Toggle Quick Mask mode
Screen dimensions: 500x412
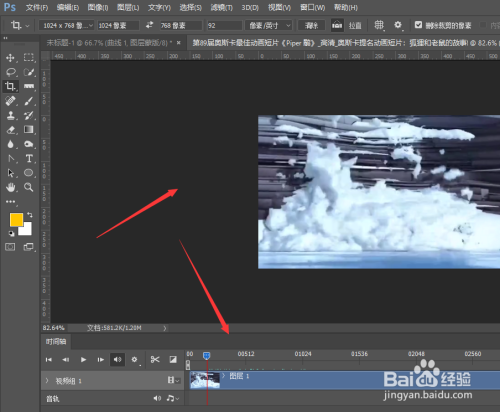(x=10, y=247)
